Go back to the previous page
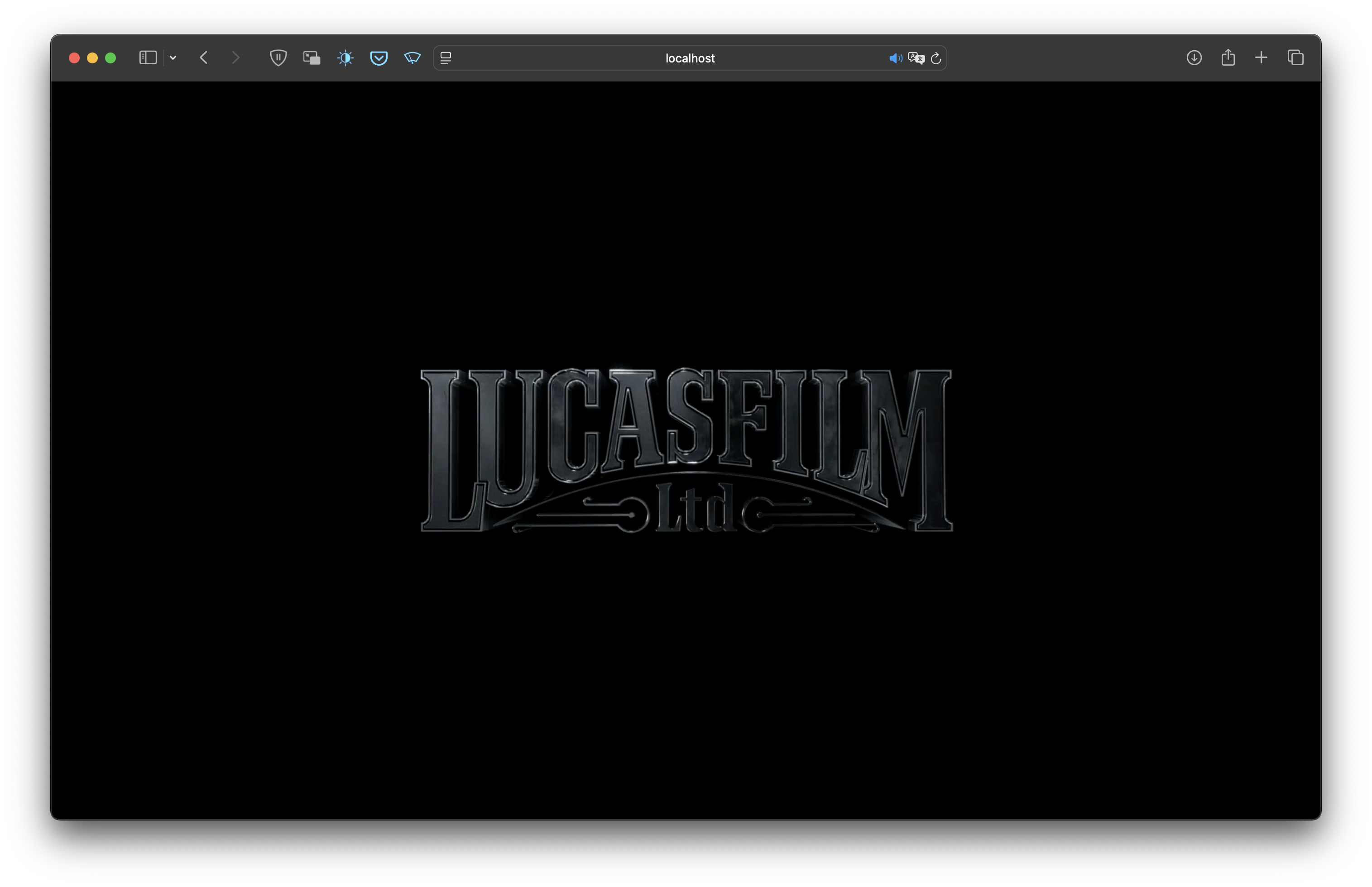The height and width of the screenshot is (887, 1372). pos(203,57)
